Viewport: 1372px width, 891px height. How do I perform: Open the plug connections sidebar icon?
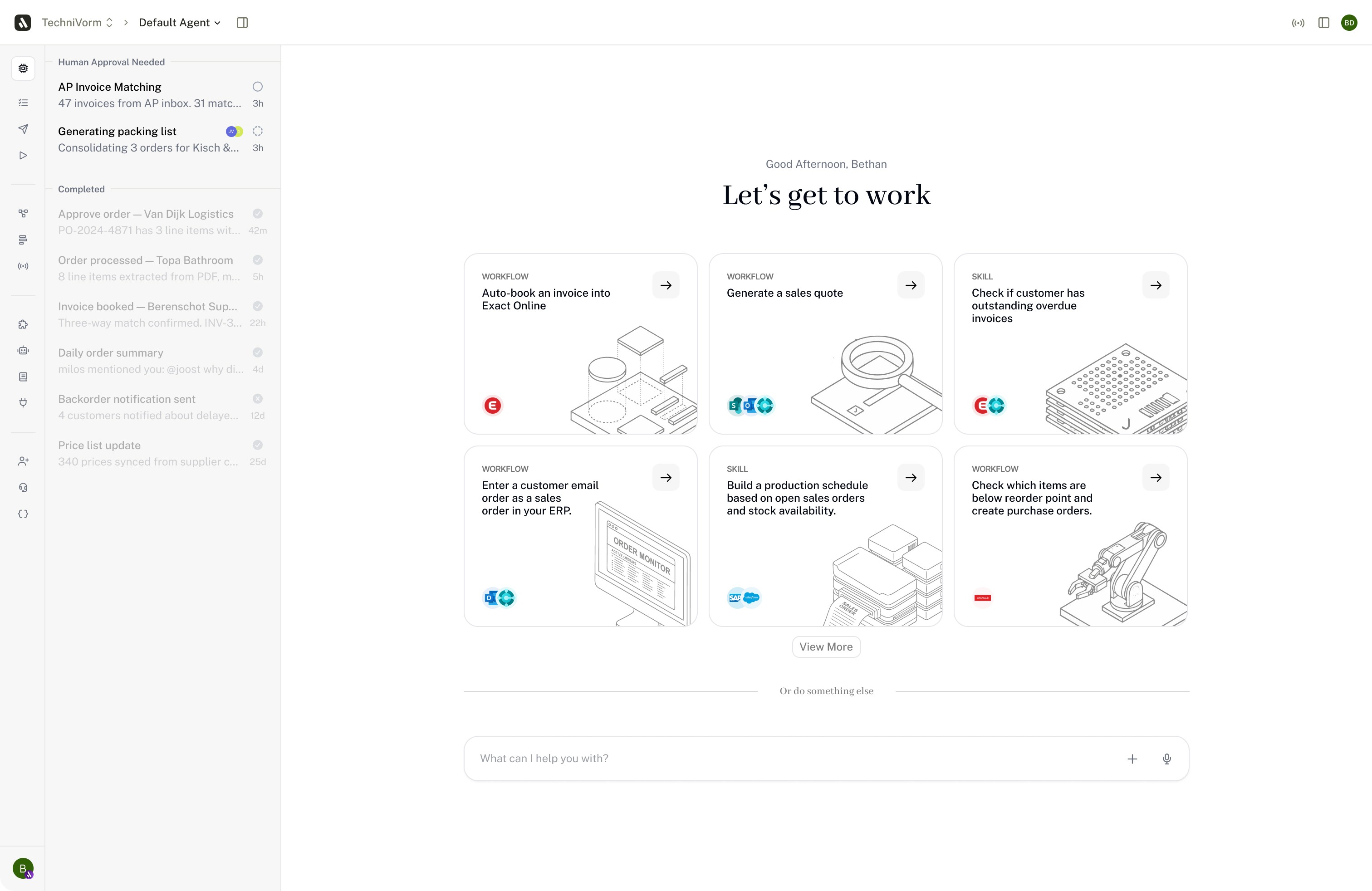point(23,403)
